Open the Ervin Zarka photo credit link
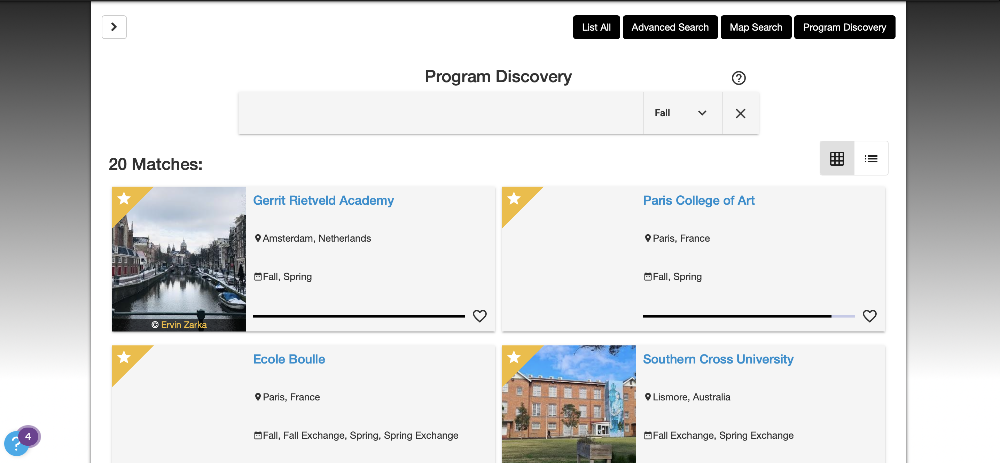 [184, 325]
